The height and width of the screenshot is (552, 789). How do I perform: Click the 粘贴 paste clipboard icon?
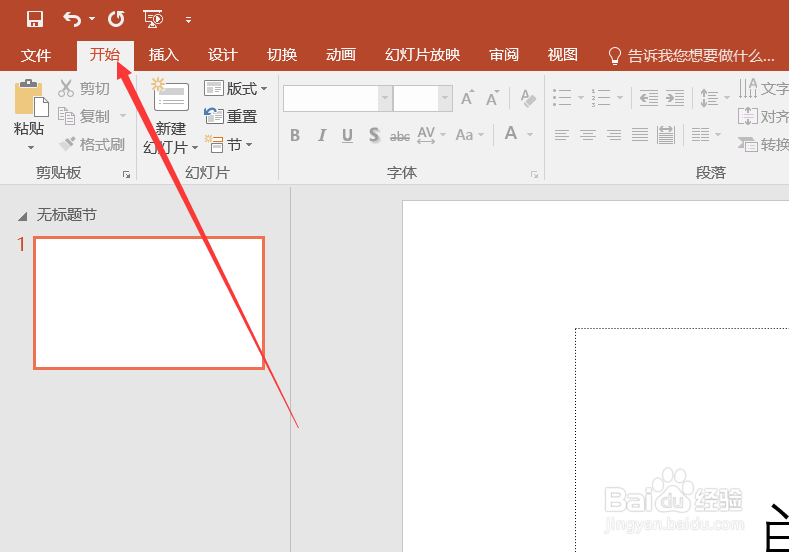pyautogui.click(x=31, y=98)
